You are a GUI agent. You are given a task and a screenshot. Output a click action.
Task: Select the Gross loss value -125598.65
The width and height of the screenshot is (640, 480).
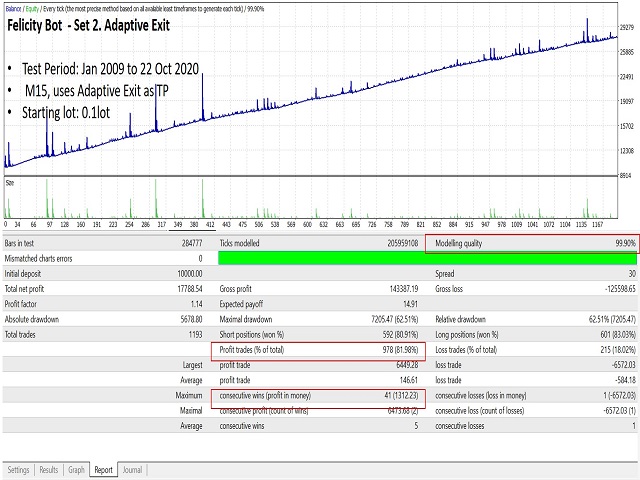point(620,289)
